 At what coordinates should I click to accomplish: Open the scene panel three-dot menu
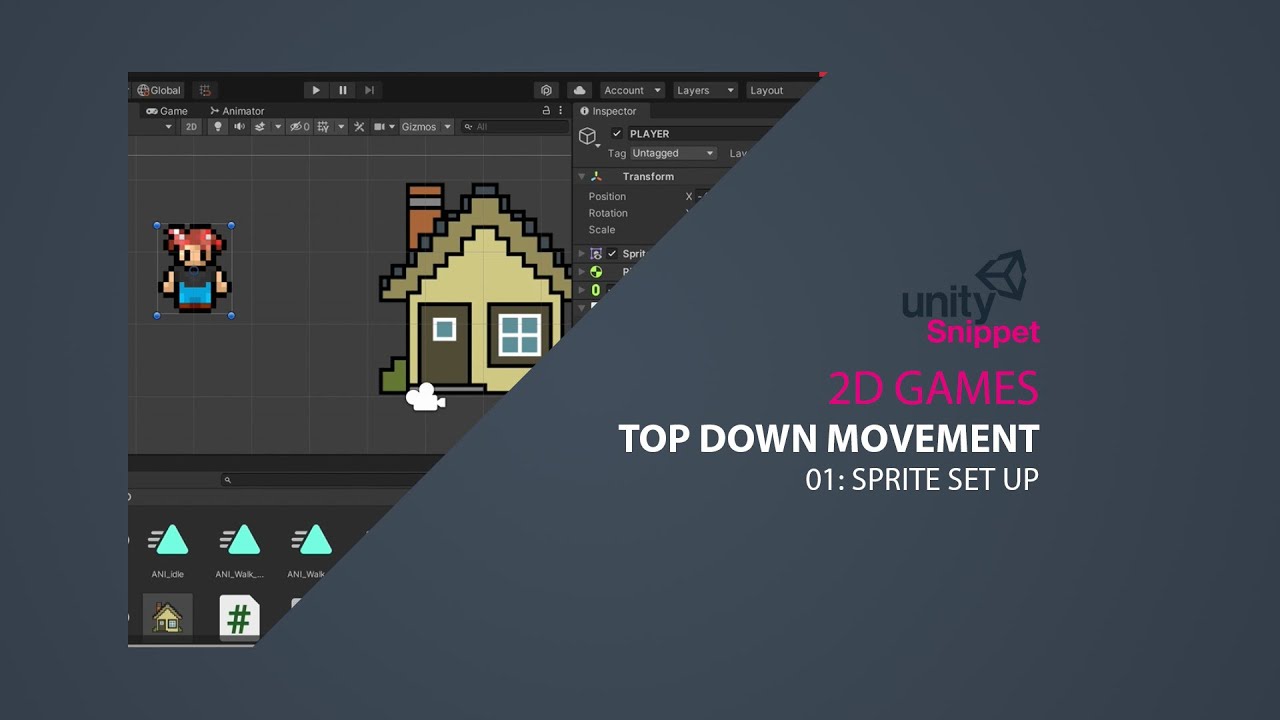click(x=560, y=111)
